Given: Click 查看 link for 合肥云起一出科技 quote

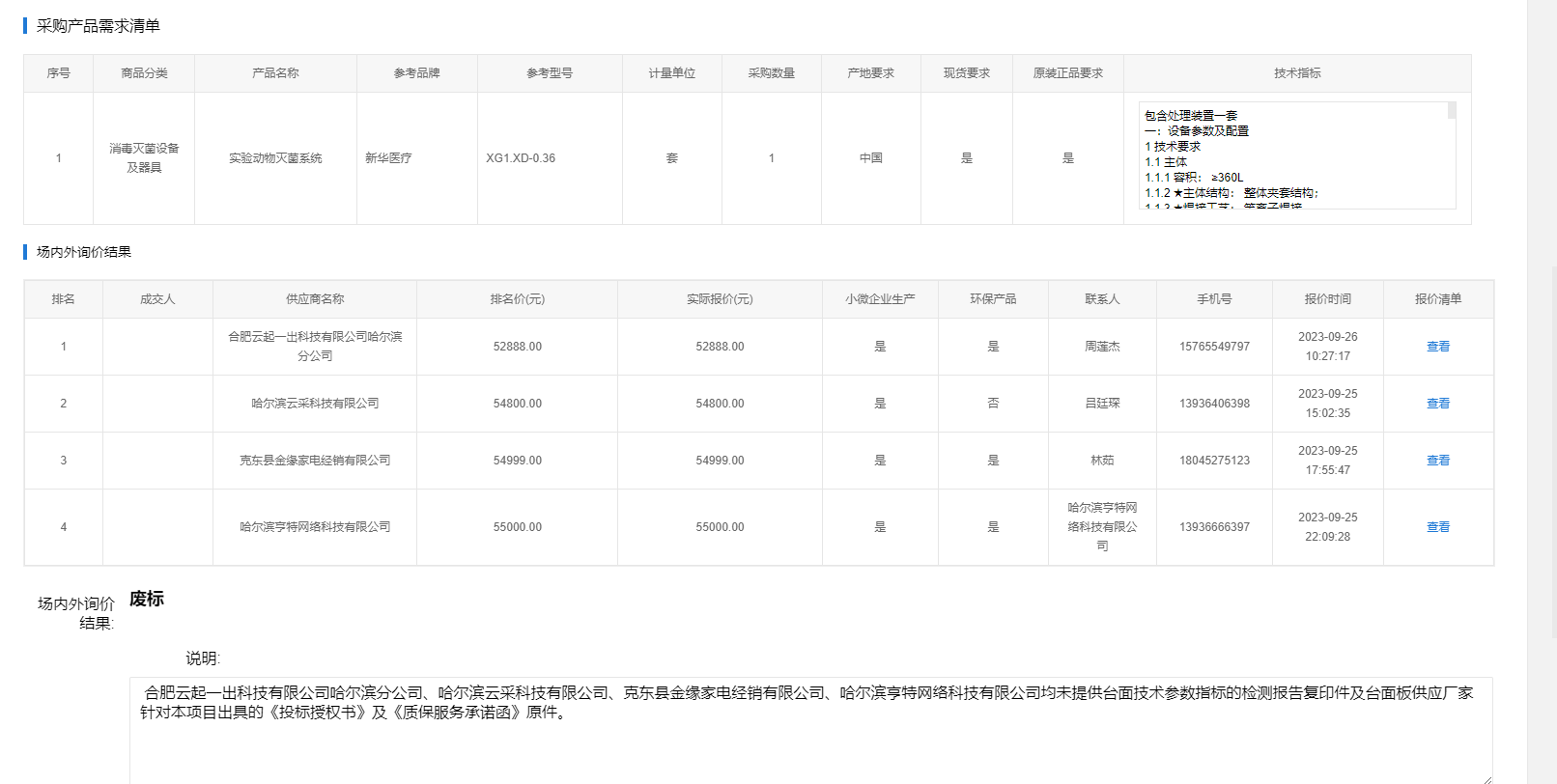Looking at the screenshot, I should 1437,347.
